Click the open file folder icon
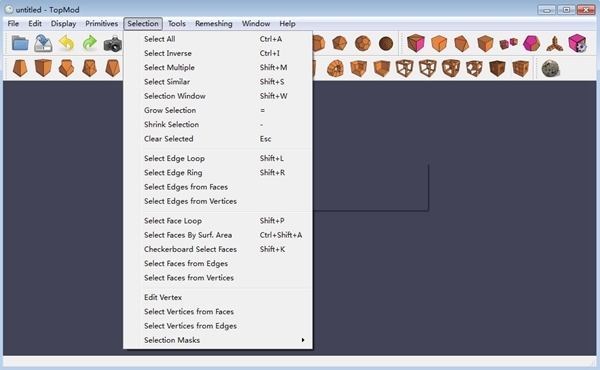This screenshot has height=370, width=600. [x=20, y=43]
